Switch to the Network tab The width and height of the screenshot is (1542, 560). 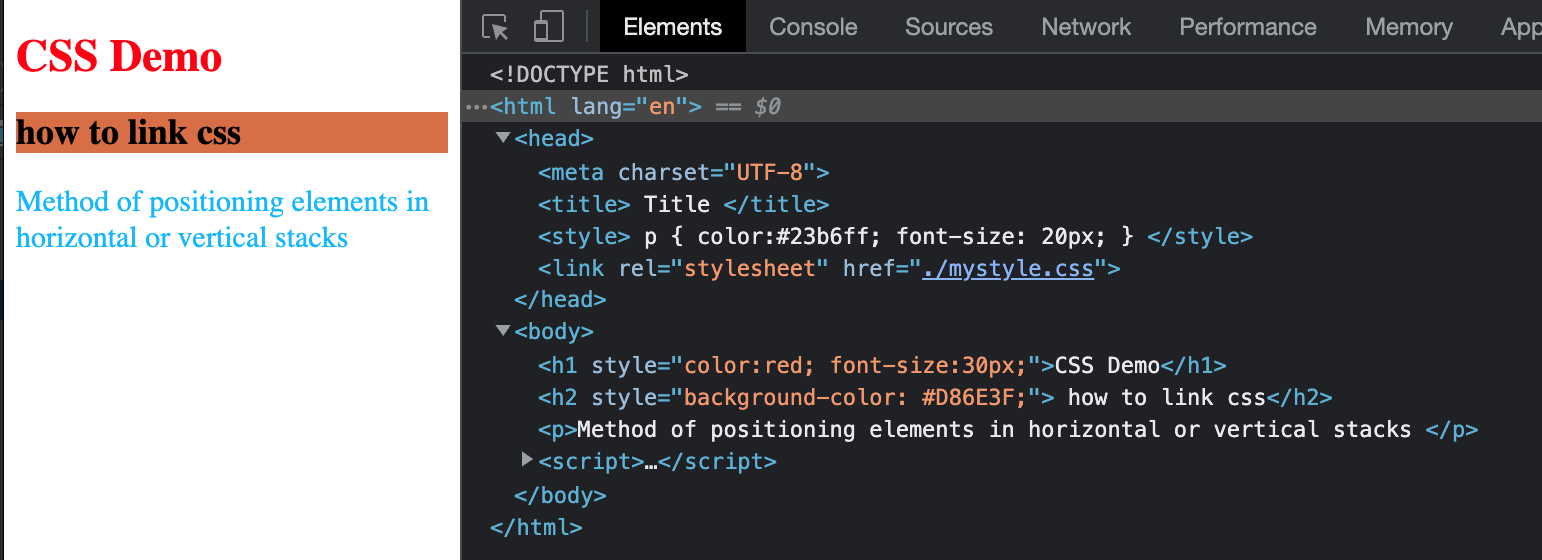coord(1086,27)
